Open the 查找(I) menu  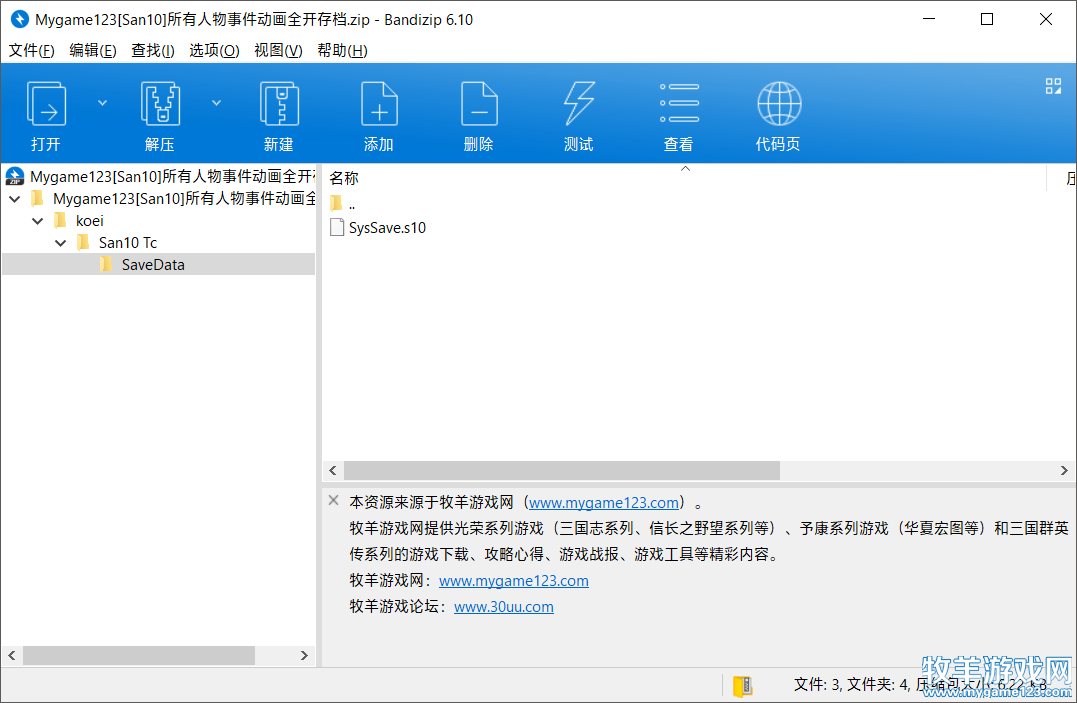(x=152, y=50)
